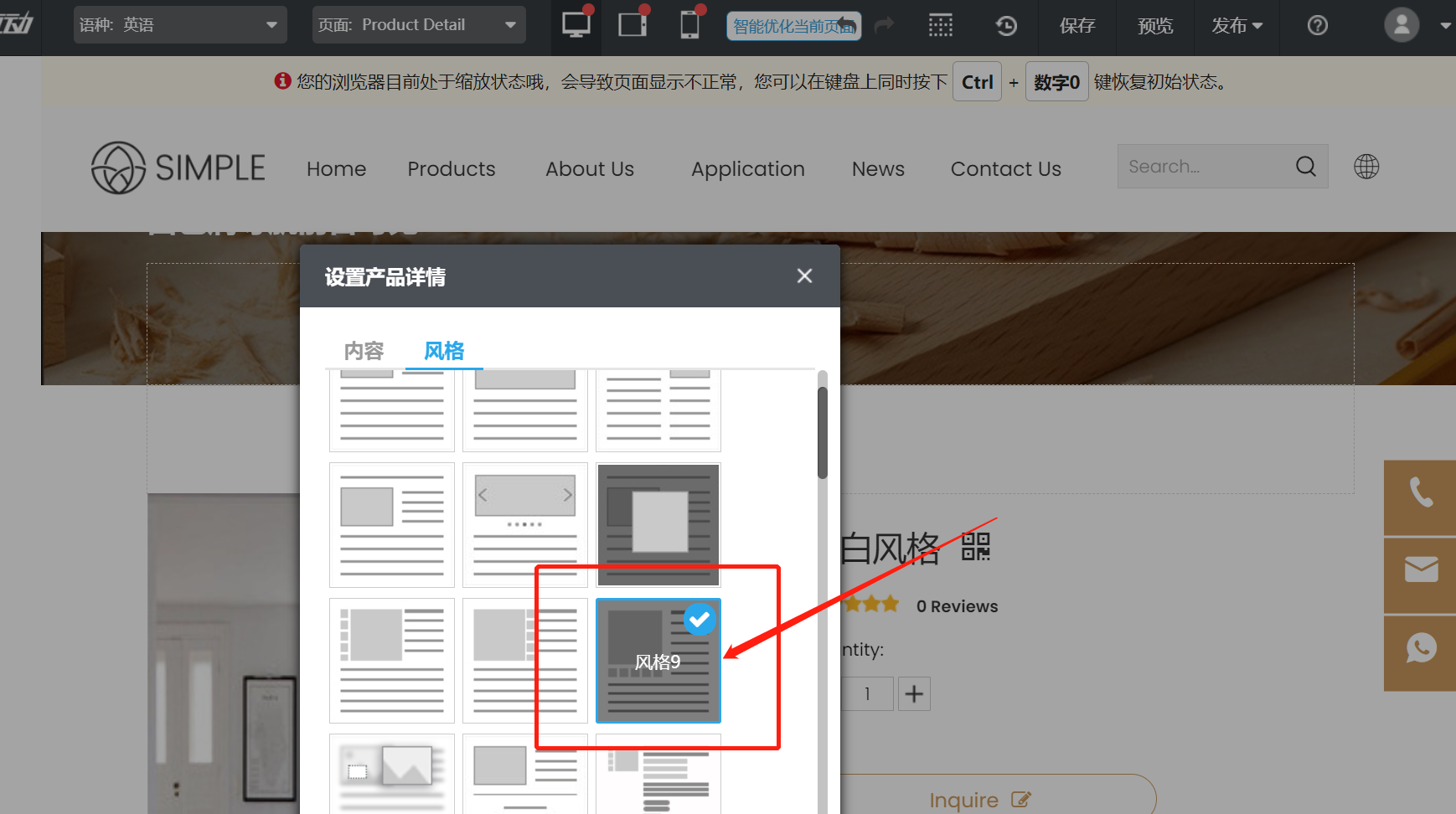Open the help question mark icon

(x=1317, y=25)
